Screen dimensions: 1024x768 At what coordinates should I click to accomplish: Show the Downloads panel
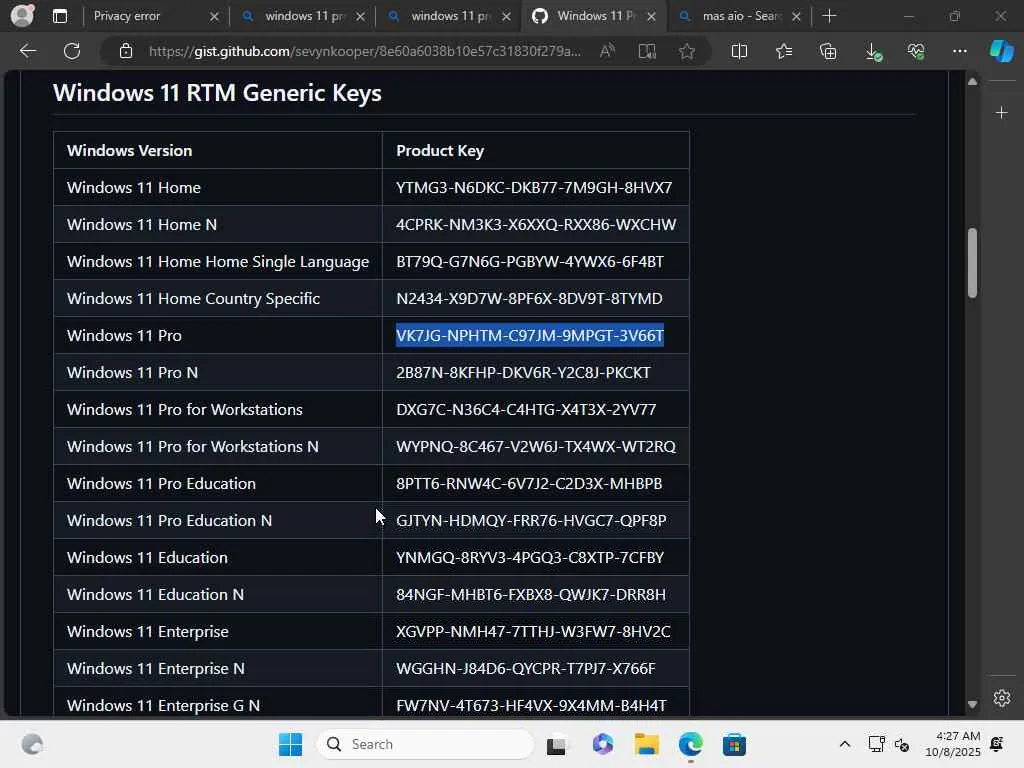(873, 52)
